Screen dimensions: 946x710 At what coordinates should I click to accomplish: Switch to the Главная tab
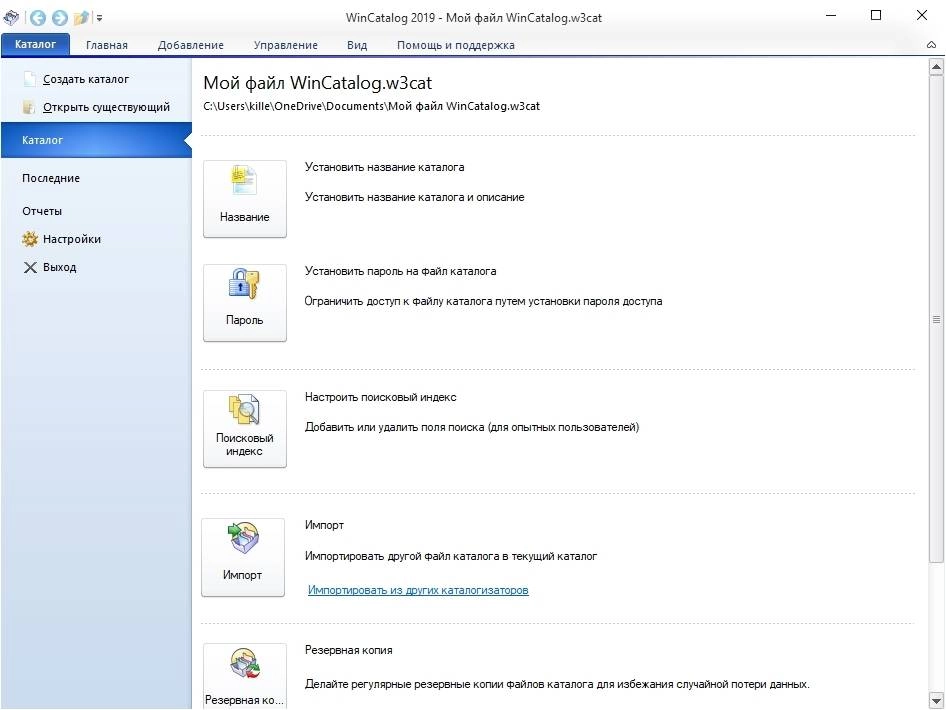[107, 45]
